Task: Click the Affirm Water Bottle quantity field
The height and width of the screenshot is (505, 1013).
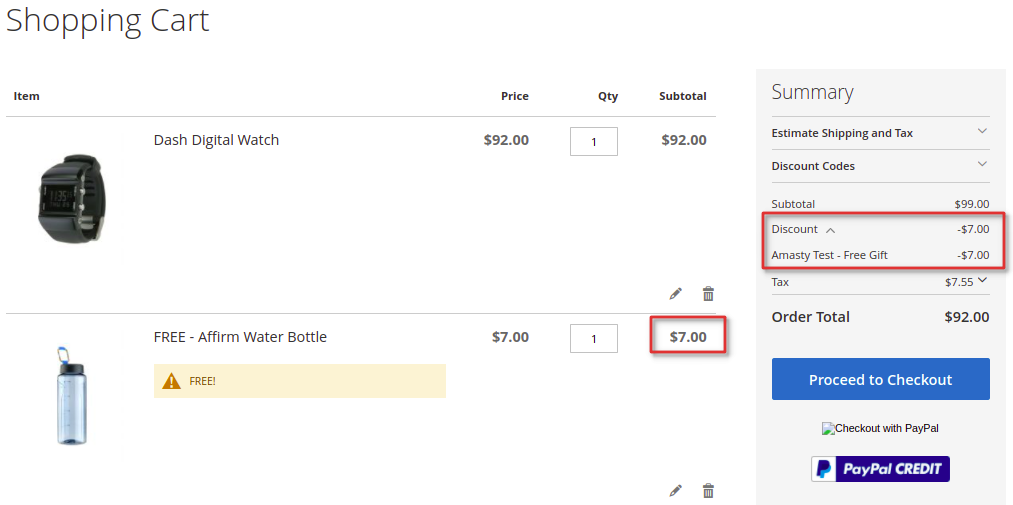Action: click(594, 338)
